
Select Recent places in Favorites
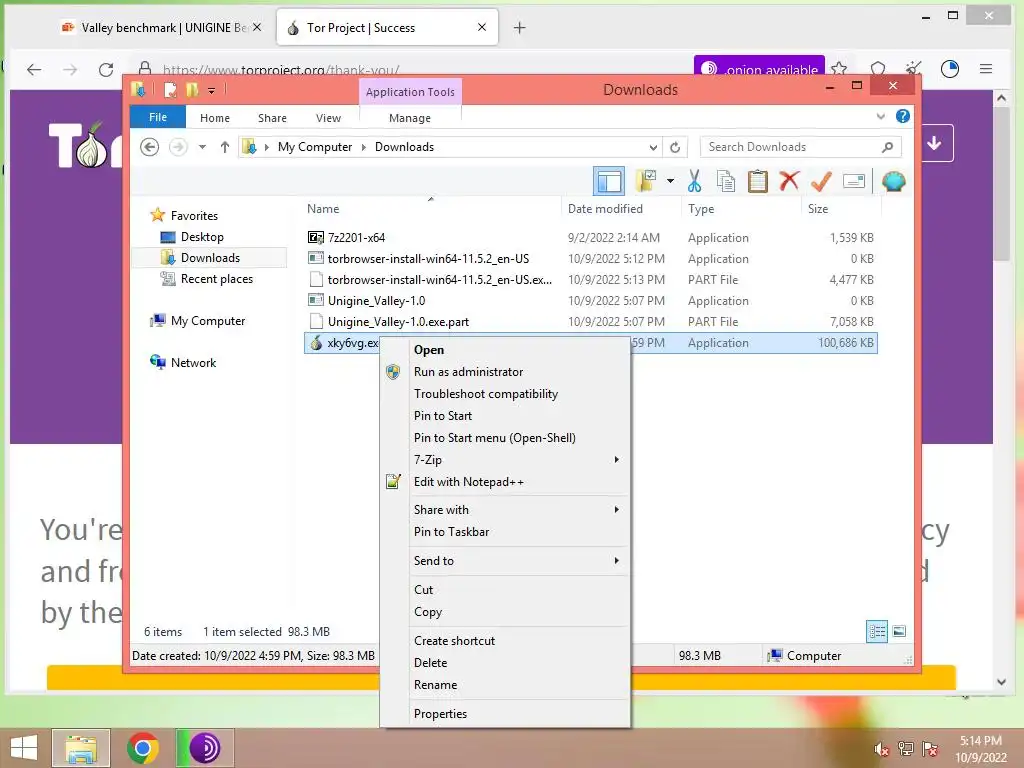[x=217, y=279]
